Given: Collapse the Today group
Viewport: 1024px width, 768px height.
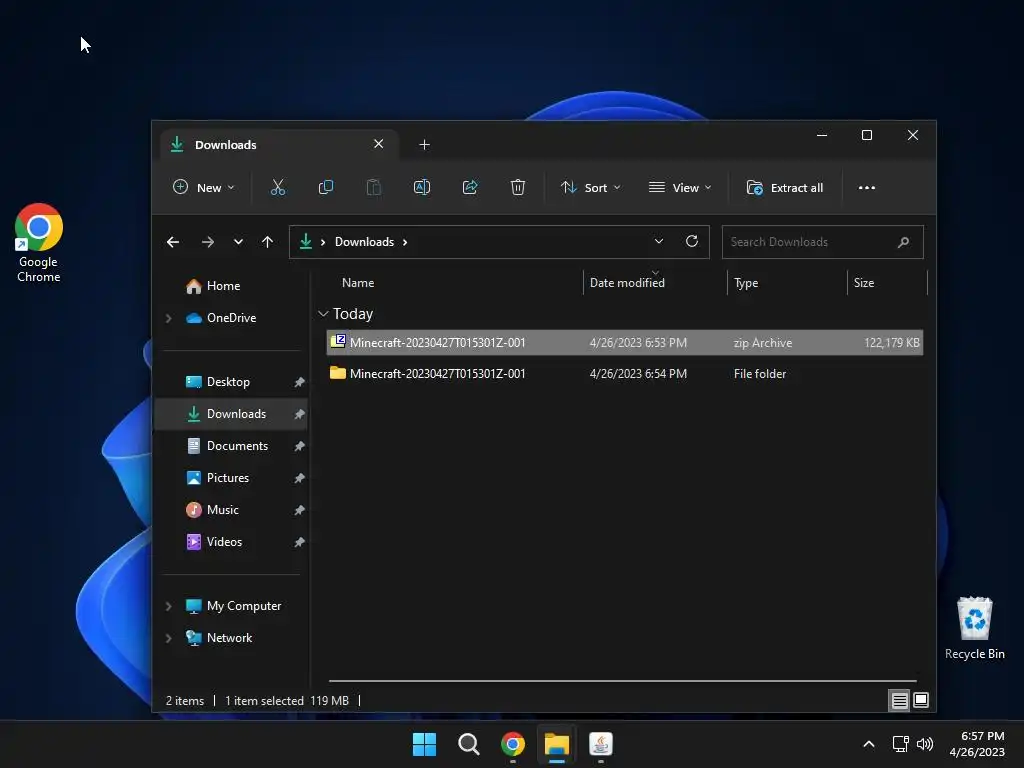Looking at the screenshot, I should click(323, 314).
